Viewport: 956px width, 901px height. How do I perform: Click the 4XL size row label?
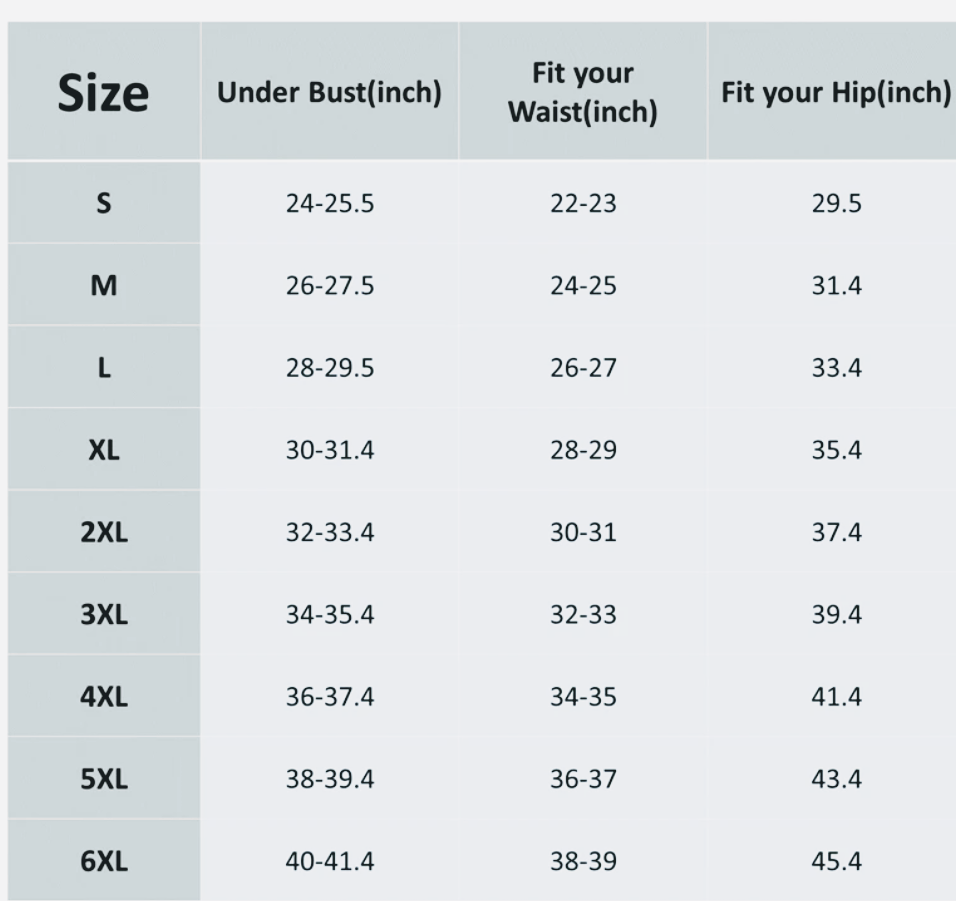(104, 696)
